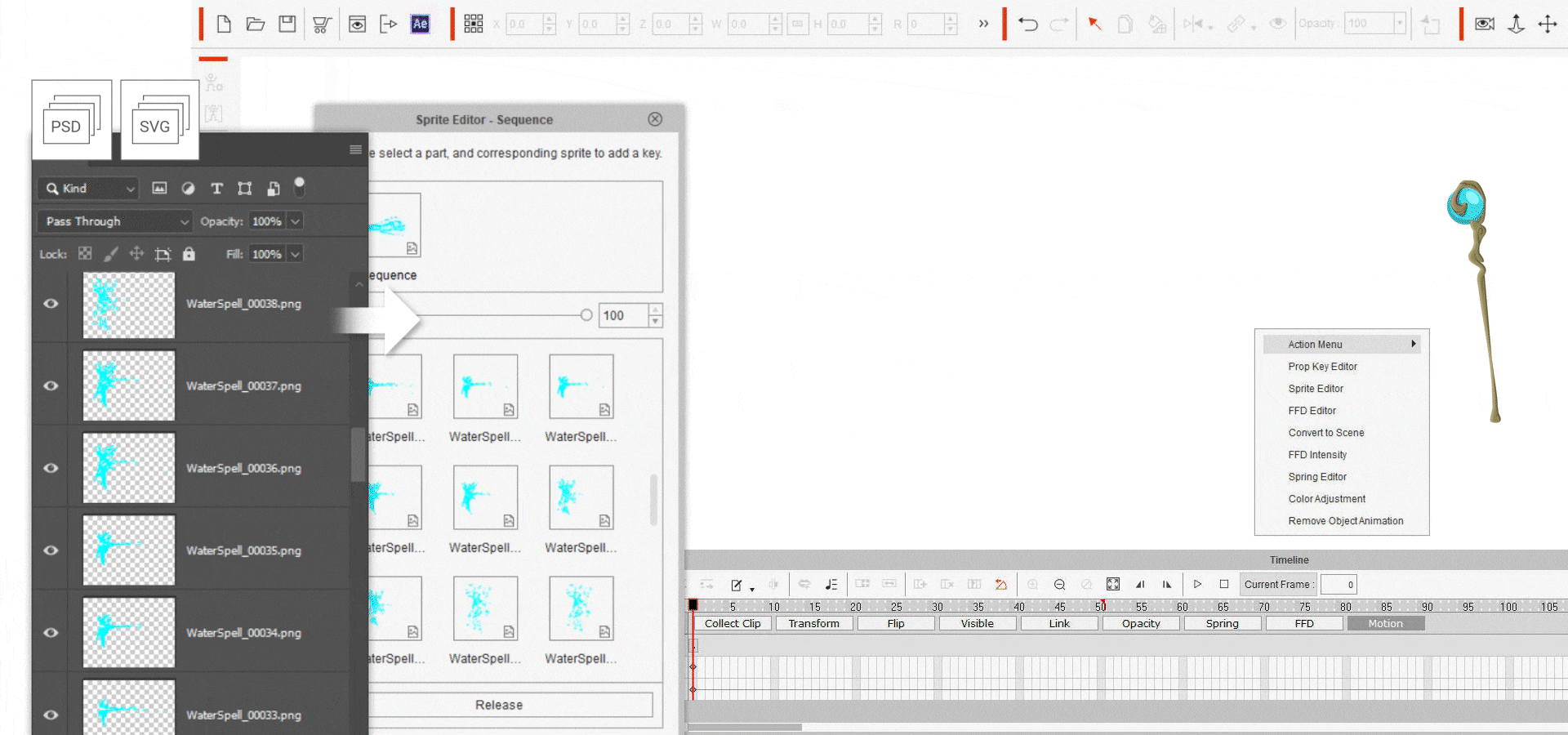Select the PSD import icon
This screenshot has width=1568, height=735.
pyautogui.click(x=72, y=120)
